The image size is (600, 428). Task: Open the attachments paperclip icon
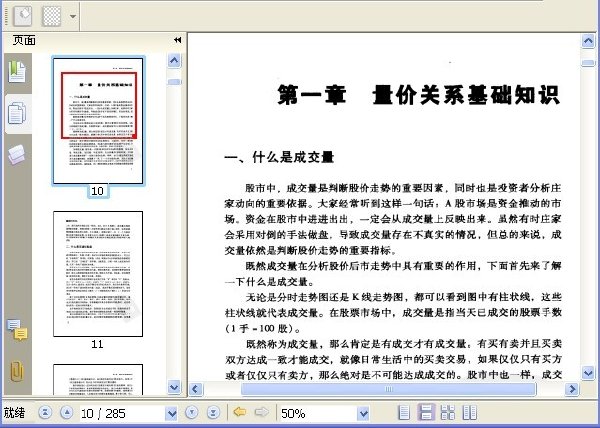17,371
